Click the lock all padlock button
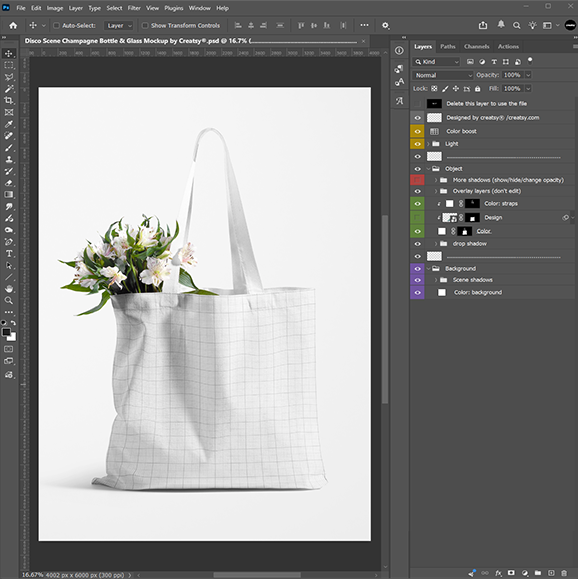 tap(478, 89)
